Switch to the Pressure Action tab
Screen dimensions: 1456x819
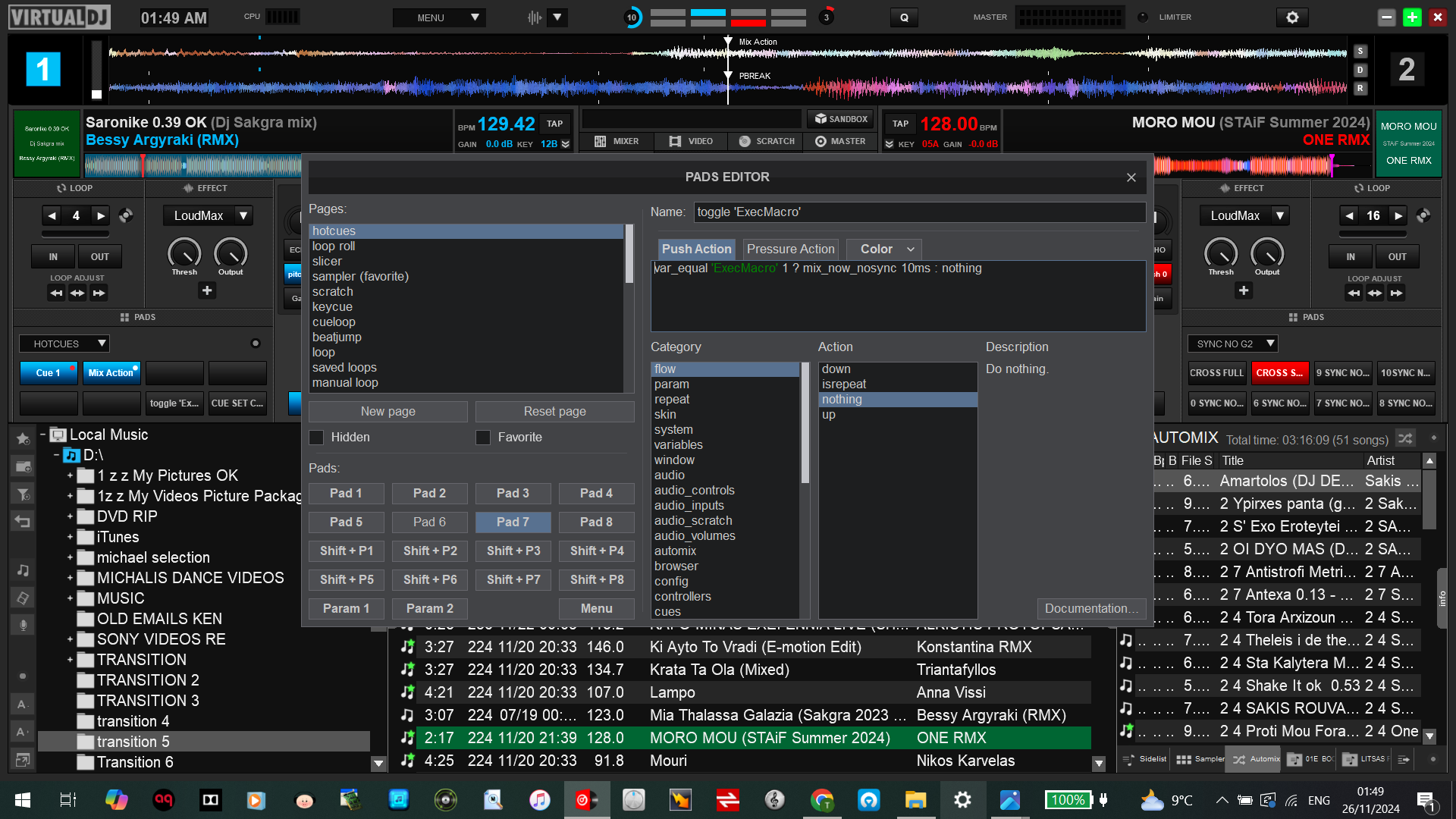(790, 249)
